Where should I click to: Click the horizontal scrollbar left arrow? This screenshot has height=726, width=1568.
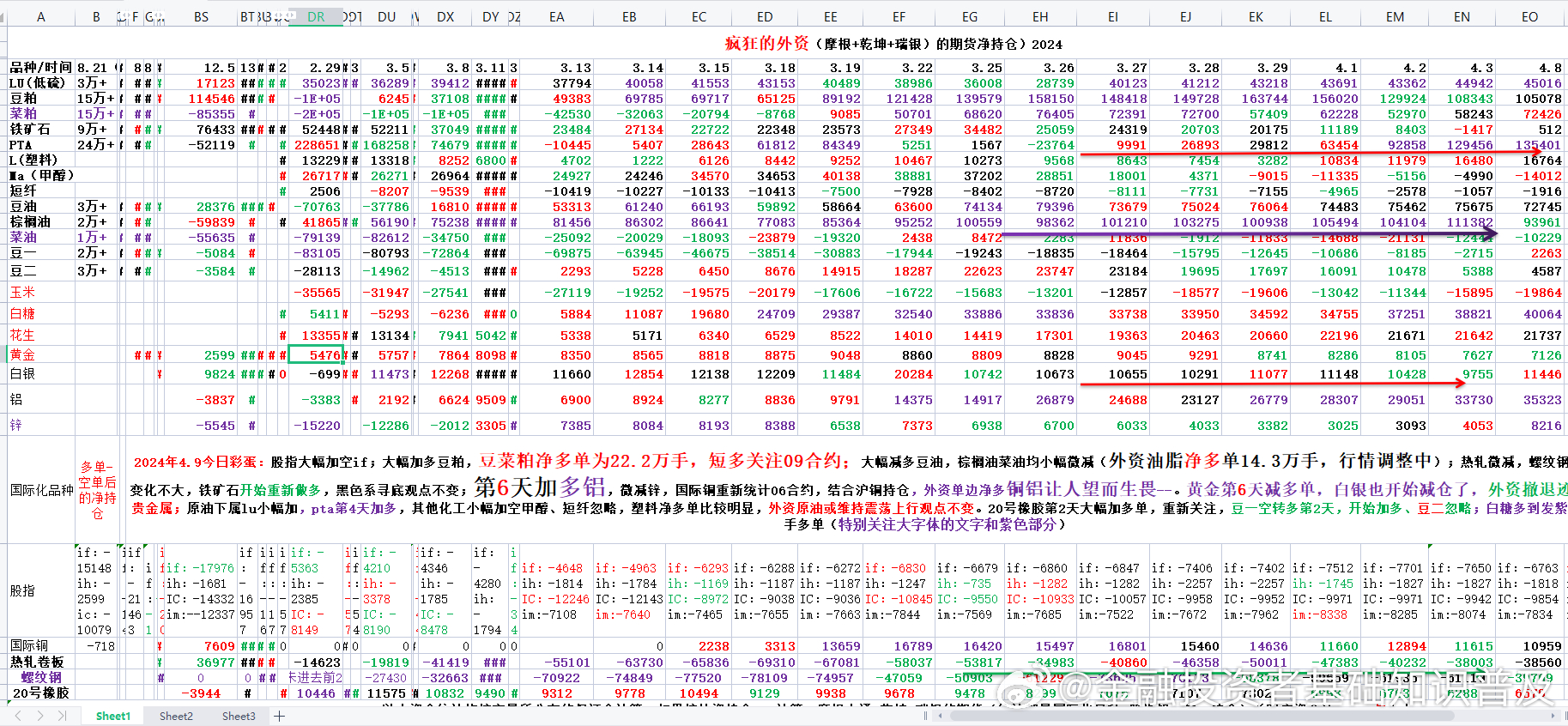(941, 716)
